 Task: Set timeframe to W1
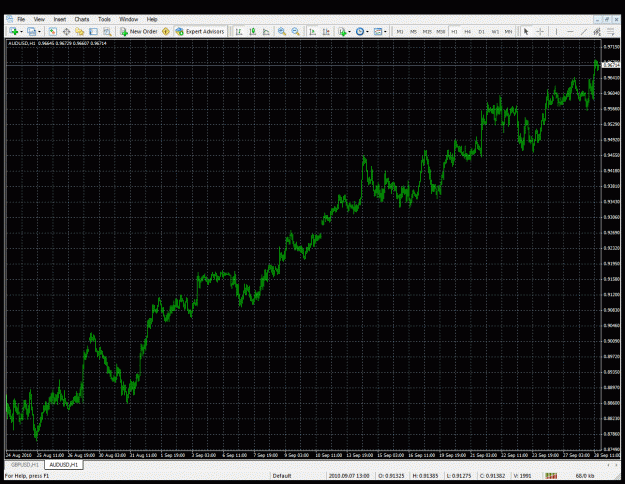(x=495, y=31)
